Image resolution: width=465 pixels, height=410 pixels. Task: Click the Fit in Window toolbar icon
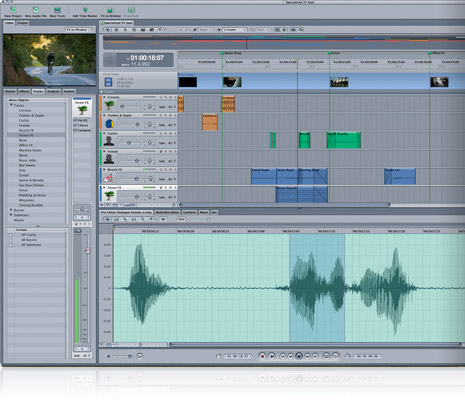point(111,10)
